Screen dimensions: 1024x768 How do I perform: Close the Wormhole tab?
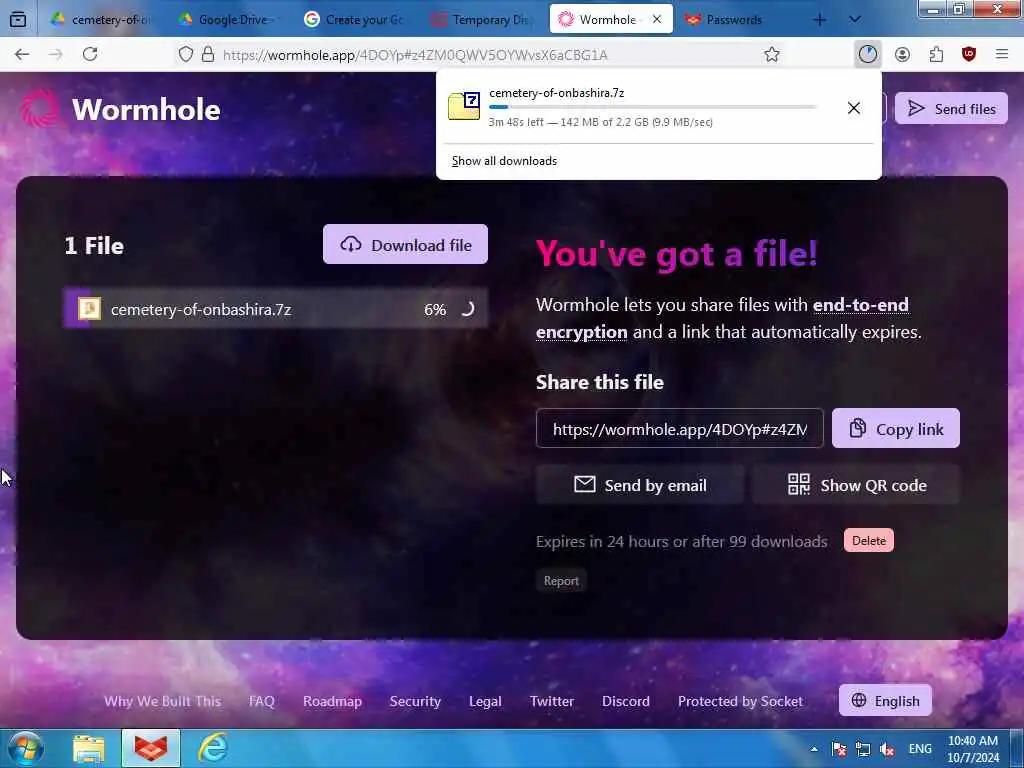[x=657, y=20]
